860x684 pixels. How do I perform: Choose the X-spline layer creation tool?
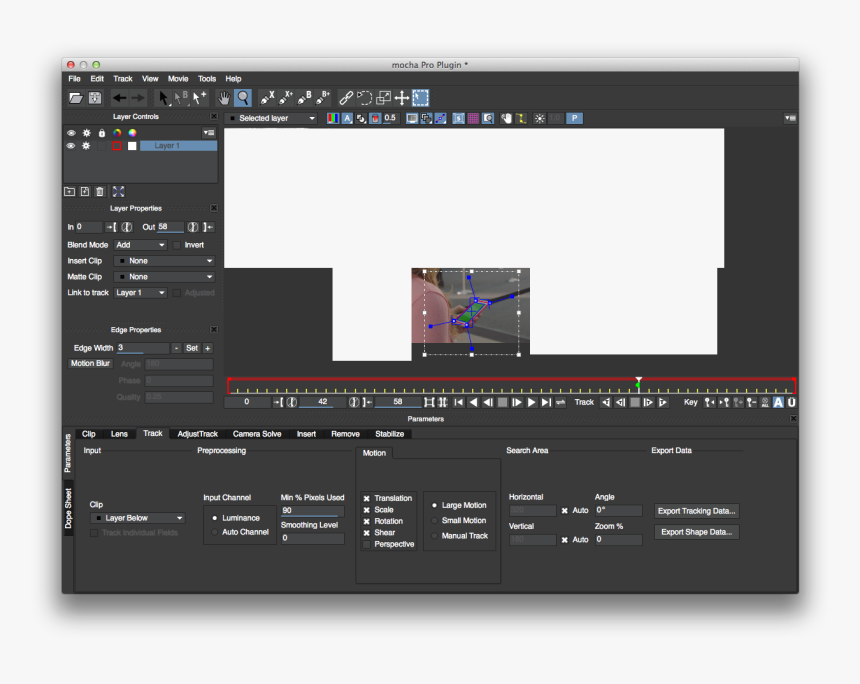[x=266, y=97]
